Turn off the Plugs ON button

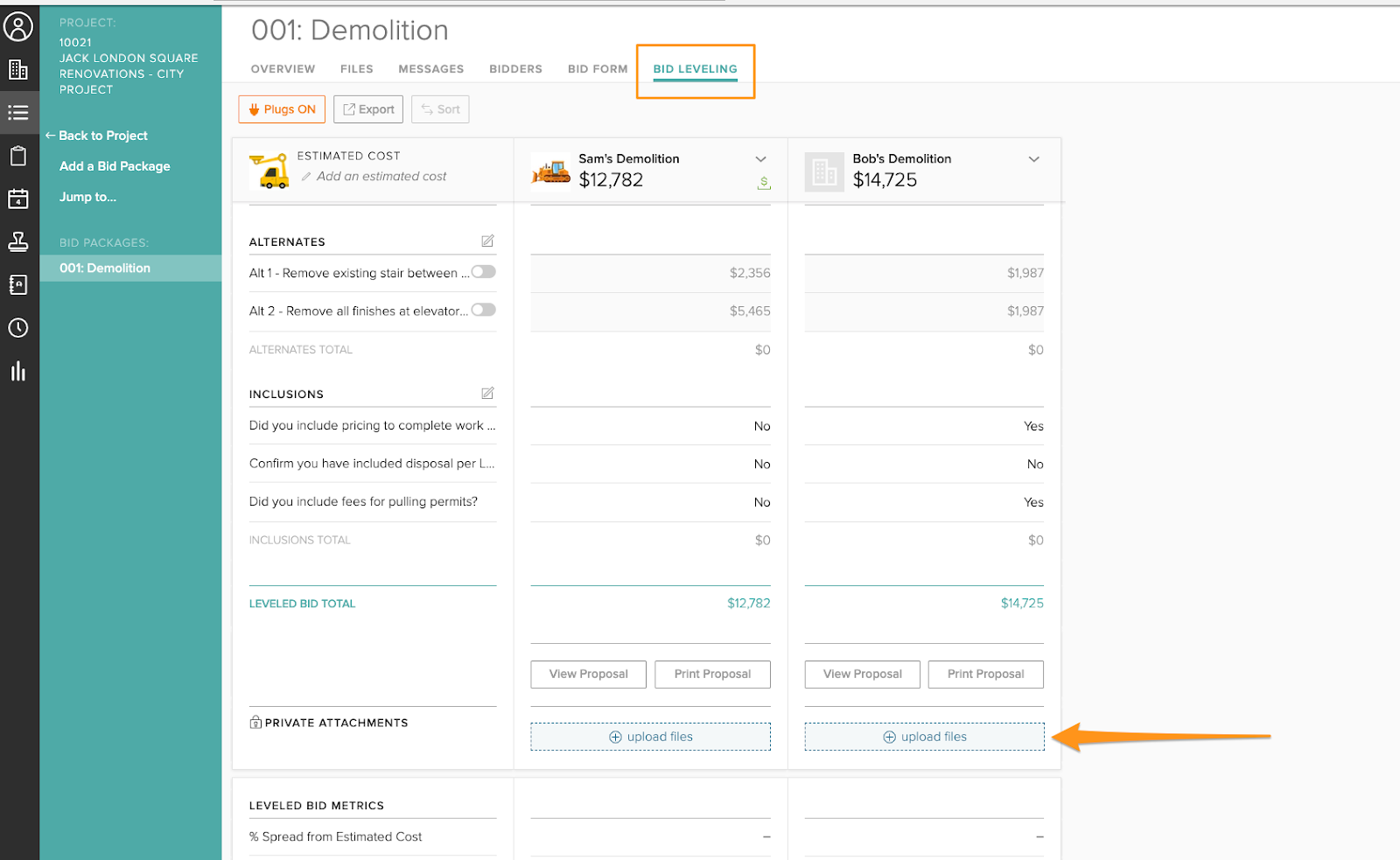(282, 109)
